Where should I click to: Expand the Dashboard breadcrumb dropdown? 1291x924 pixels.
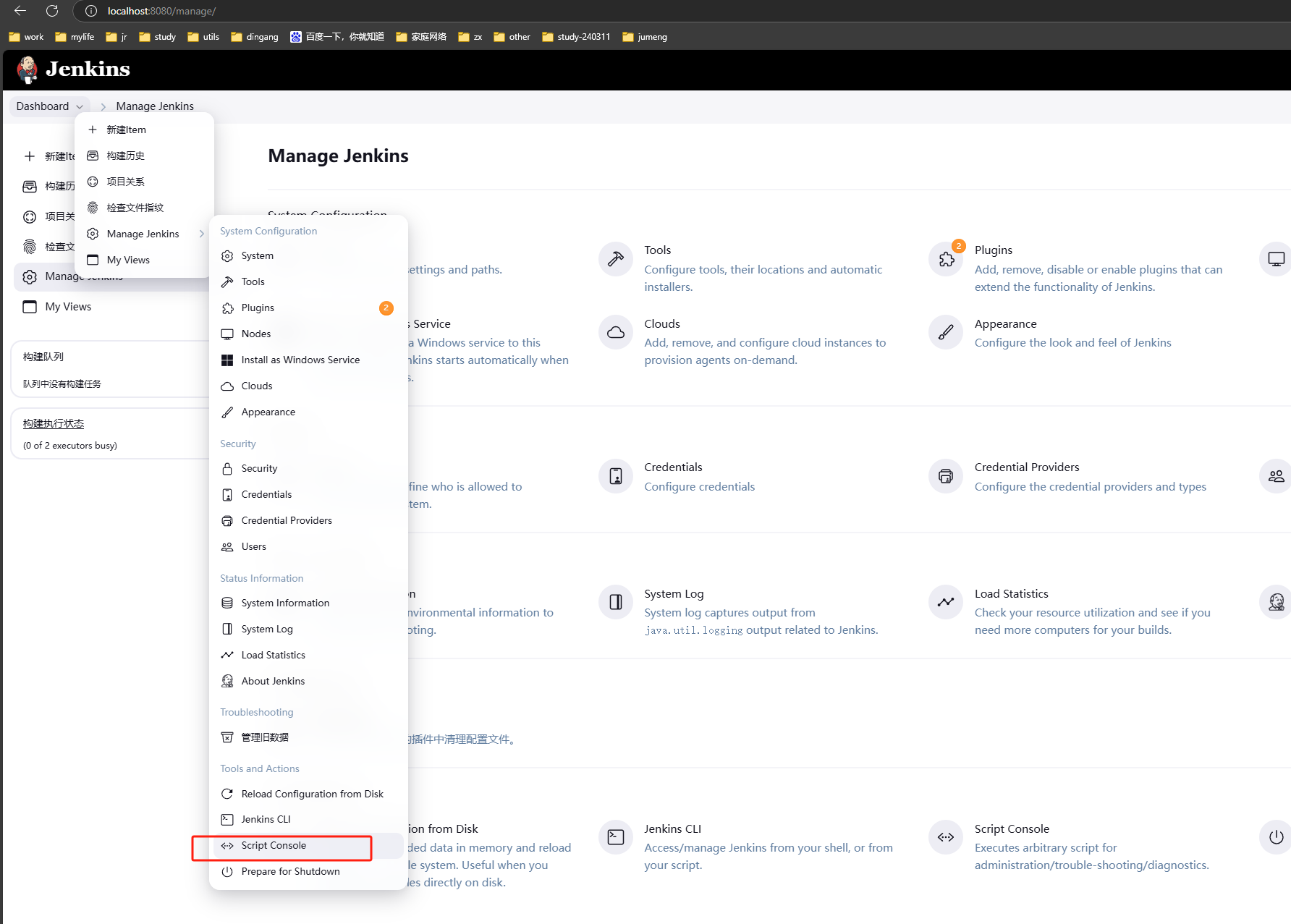pyautogui.click(x=80, y=106)
